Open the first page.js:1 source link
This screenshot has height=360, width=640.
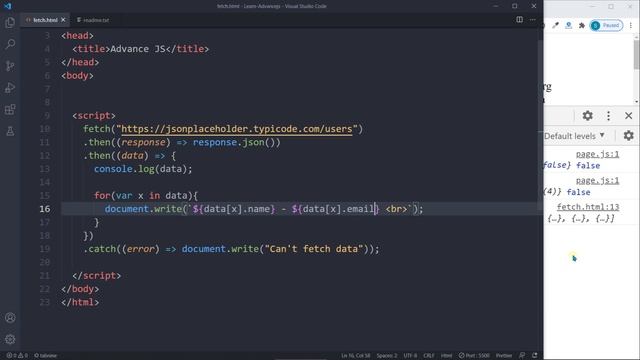598,154
